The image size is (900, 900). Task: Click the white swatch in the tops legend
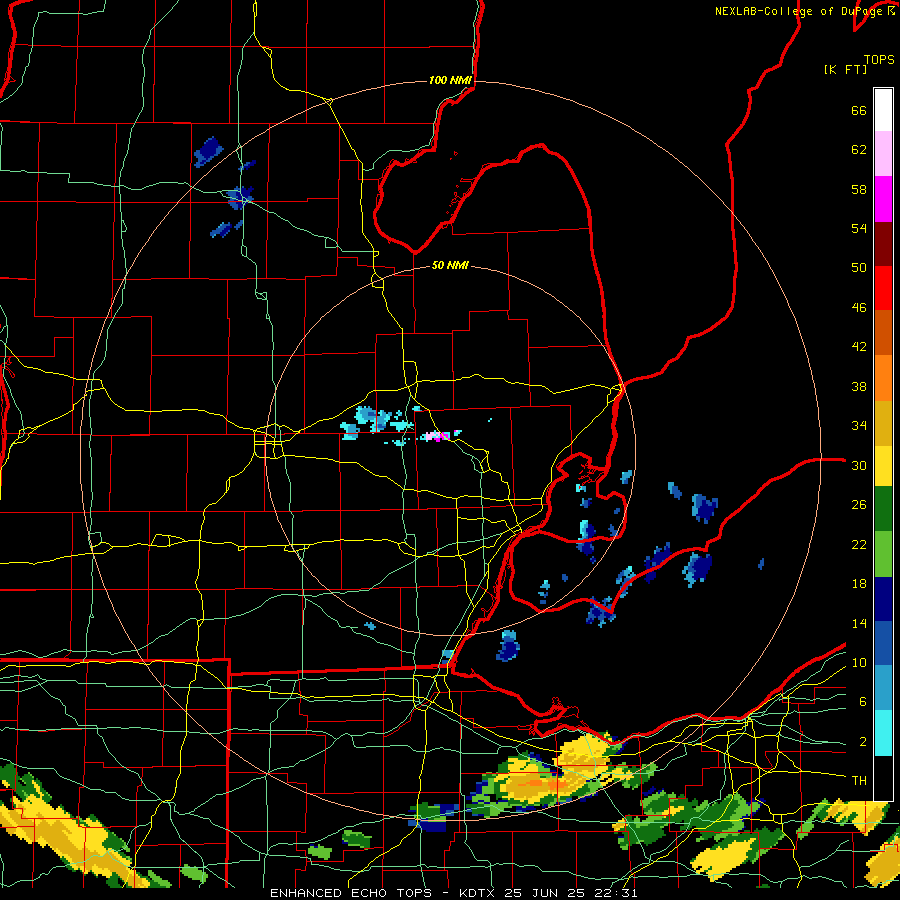point(883,110)
